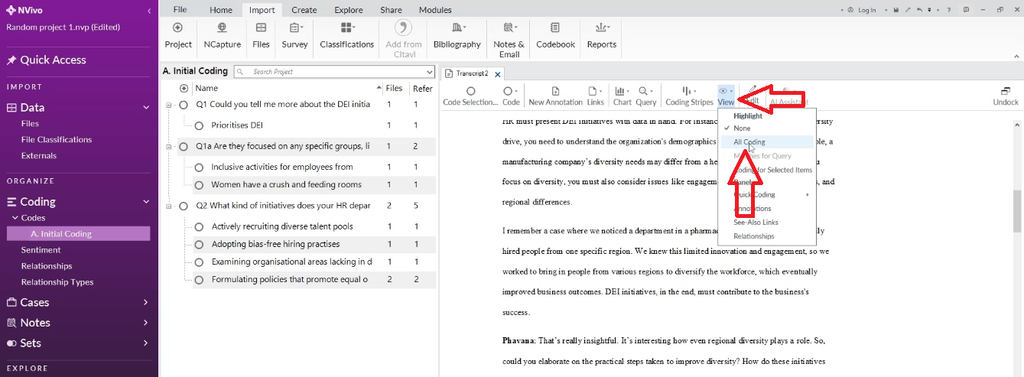This screenshot has width=1024, height=377.
Task: Click the add circle icon beside Name header
Action: pos(184,88)
